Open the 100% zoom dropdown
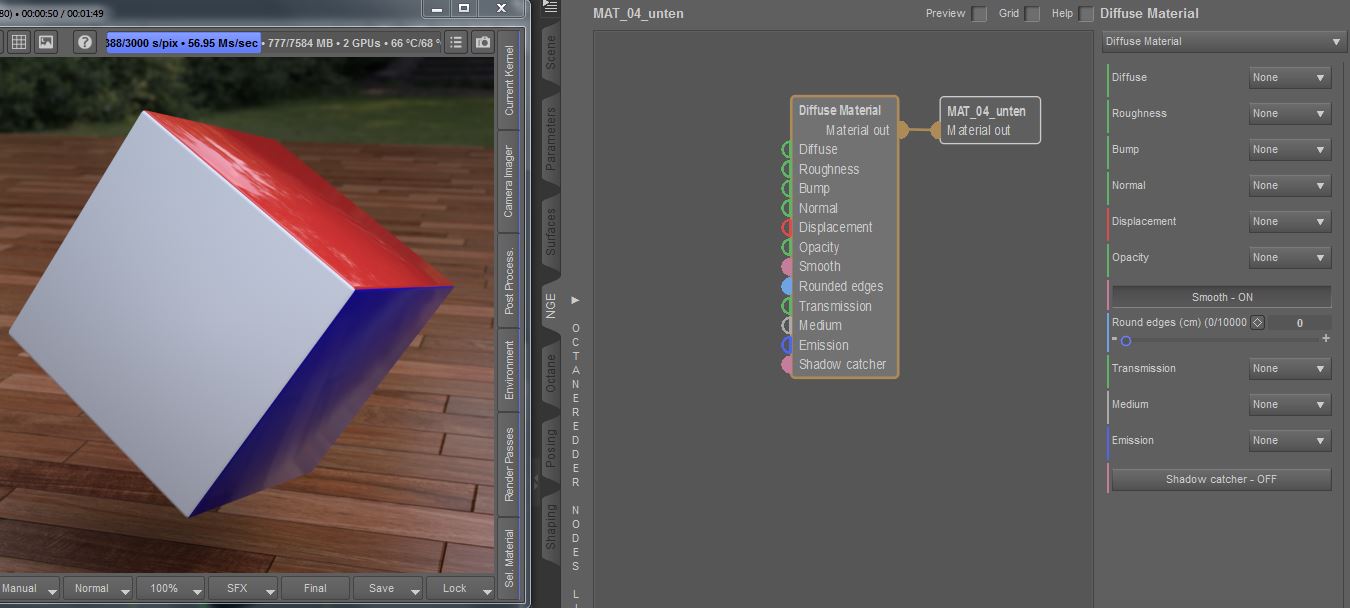This screenshot has height=608, width=1350. coord(170,588)
